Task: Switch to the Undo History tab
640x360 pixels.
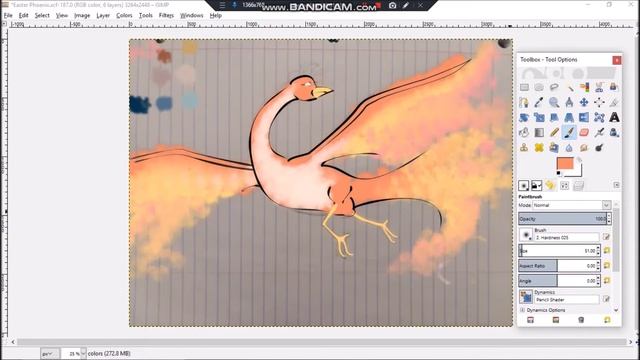Action: [x=550, y=186]
